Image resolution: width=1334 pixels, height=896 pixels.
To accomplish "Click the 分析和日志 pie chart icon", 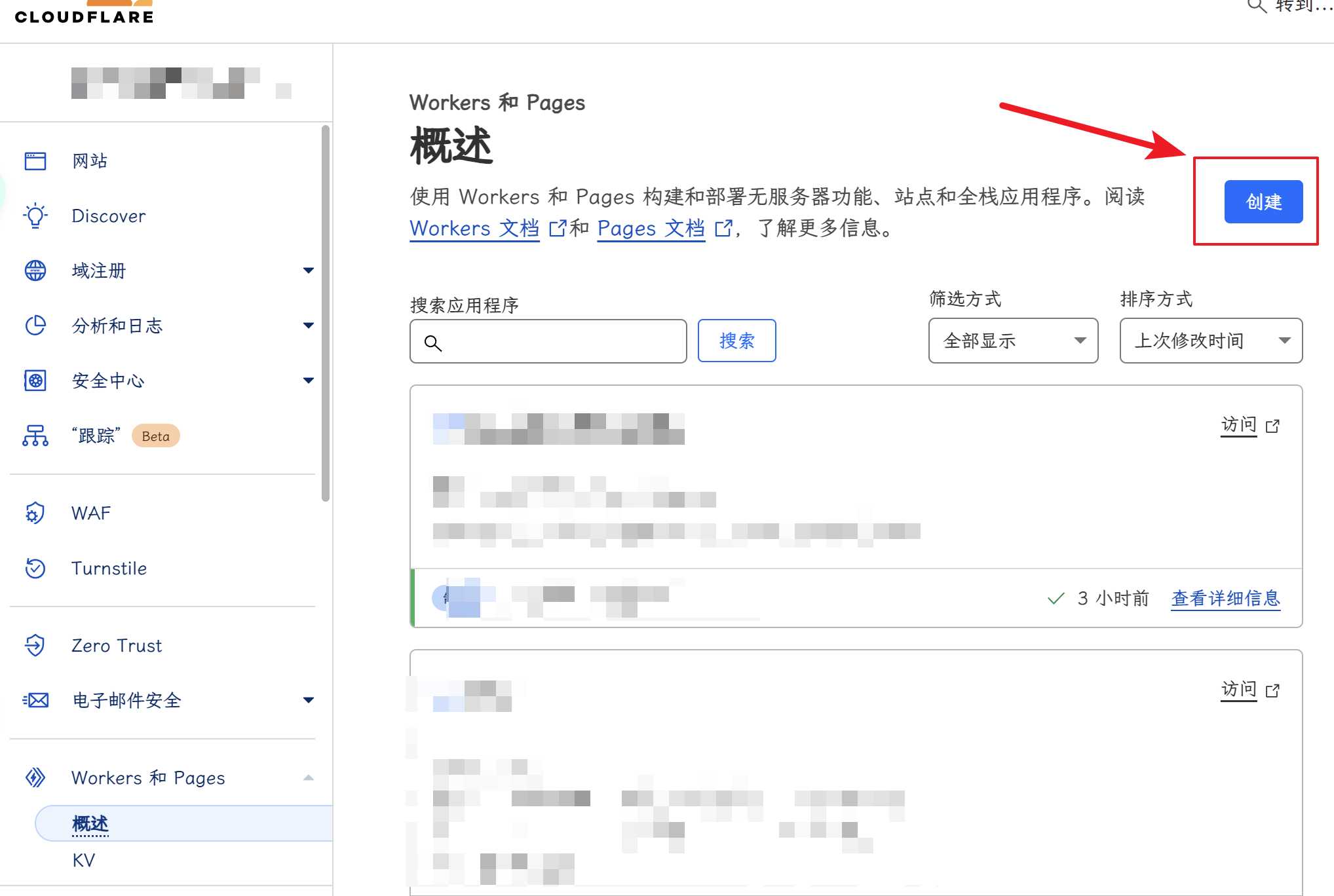I will [35, 326].
